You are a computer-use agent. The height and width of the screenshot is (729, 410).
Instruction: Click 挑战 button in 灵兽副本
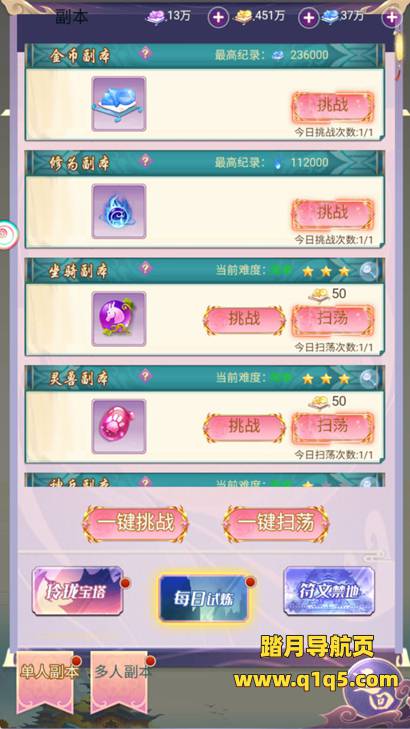click(244, 427)
